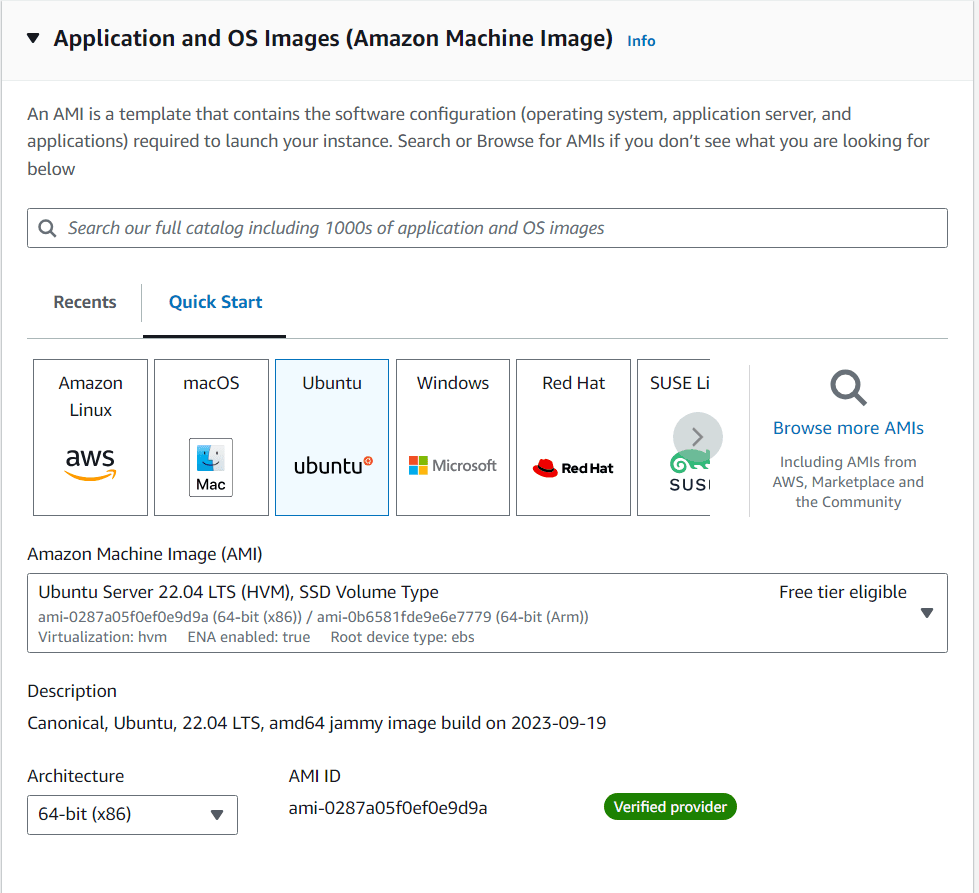Click the Browse more AMIs link

[x=848, y=428]
